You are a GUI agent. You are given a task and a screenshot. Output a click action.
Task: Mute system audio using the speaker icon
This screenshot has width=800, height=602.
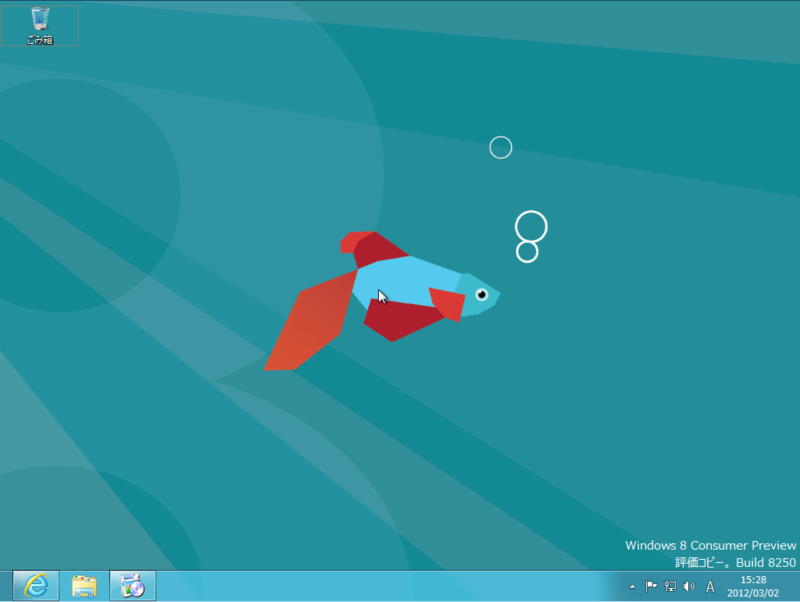[x=690, y=586]
